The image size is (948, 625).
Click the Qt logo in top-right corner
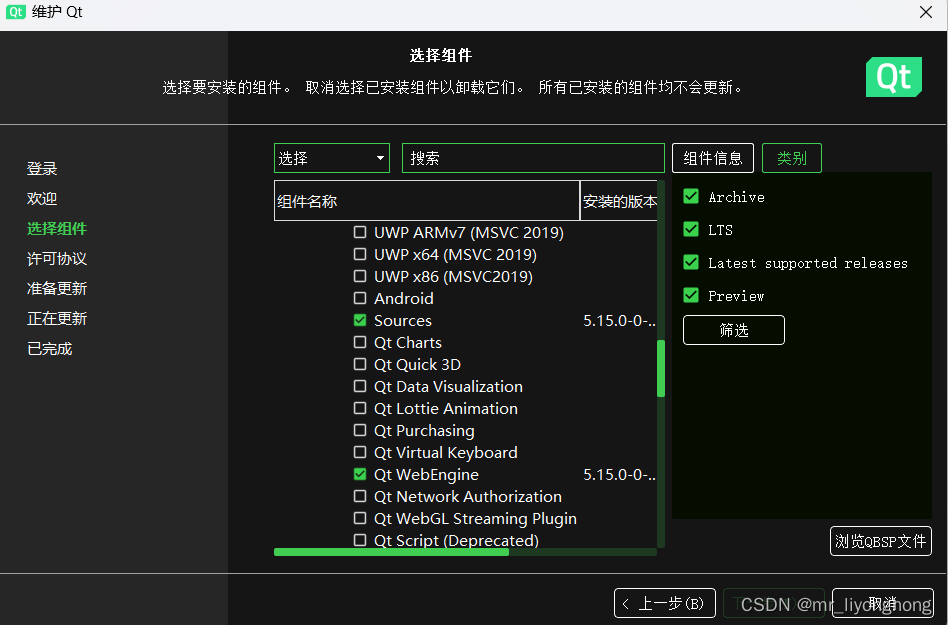[x=893, y=76]
